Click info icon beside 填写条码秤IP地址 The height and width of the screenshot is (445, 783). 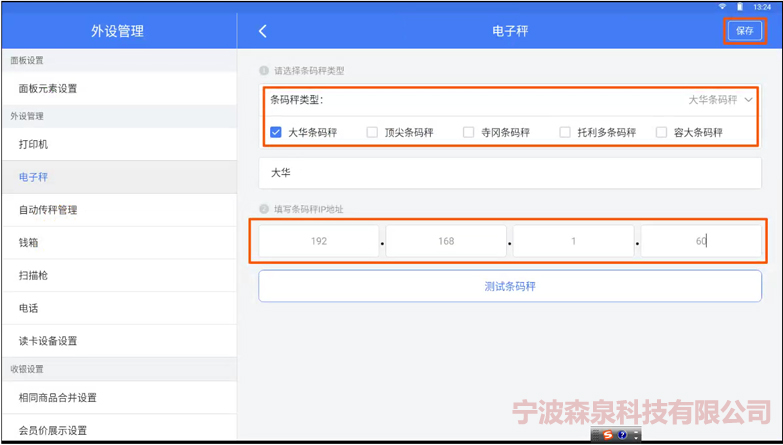click(264, 209)
